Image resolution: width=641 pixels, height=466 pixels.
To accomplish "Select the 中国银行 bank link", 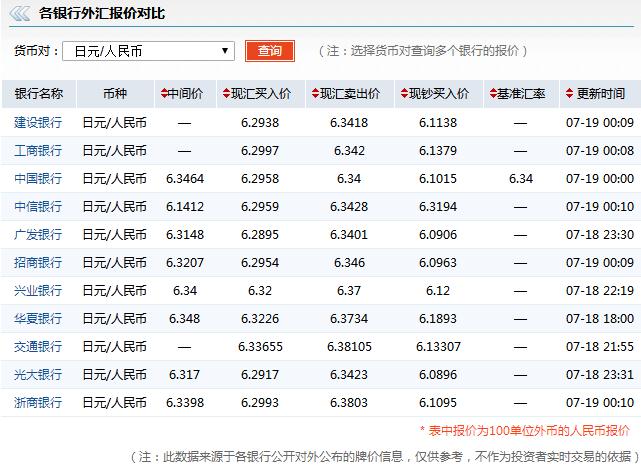I will point(38,178).
